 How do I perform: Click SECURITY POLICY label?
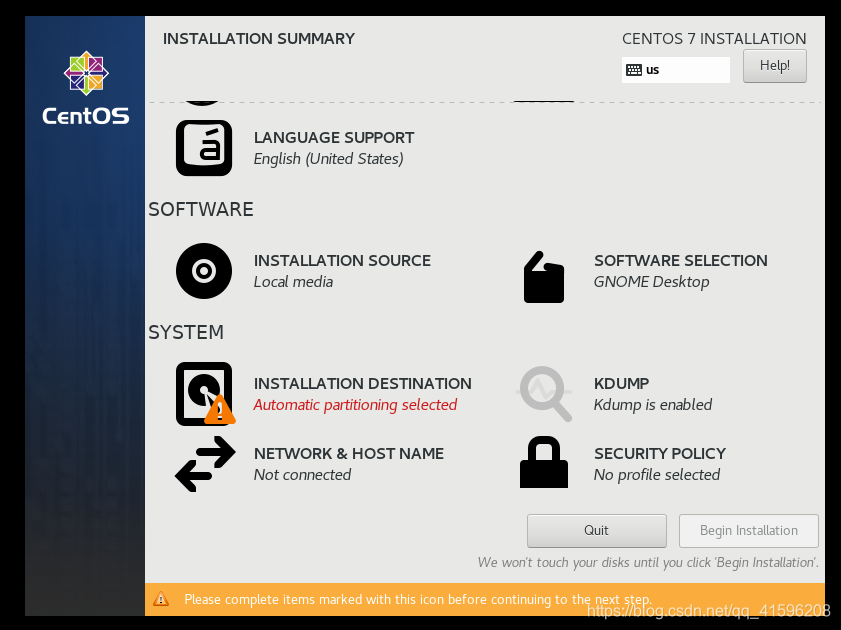coord(660,454)
